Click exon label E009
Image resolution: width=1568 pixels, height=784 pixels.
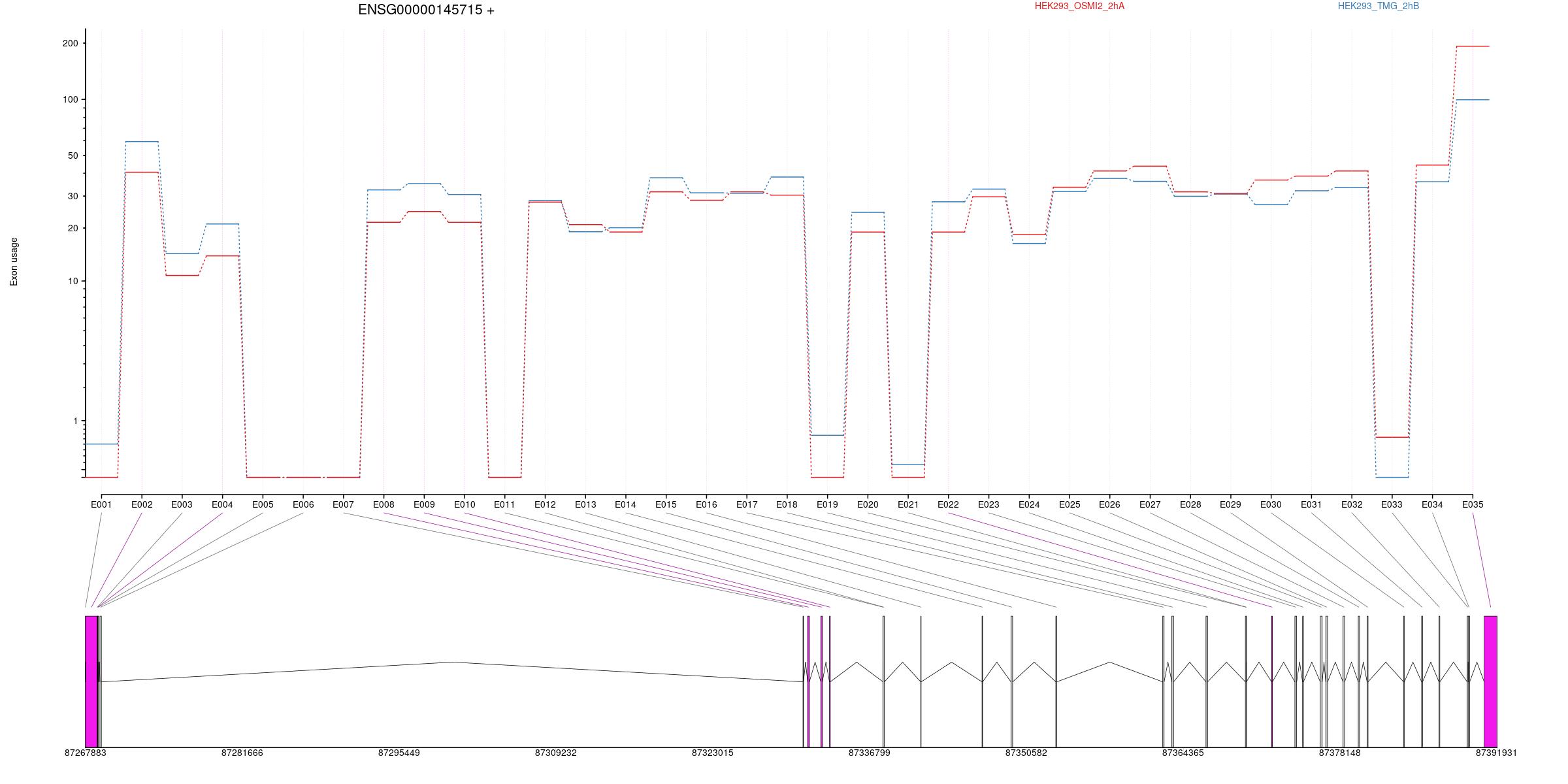(424, 504)
